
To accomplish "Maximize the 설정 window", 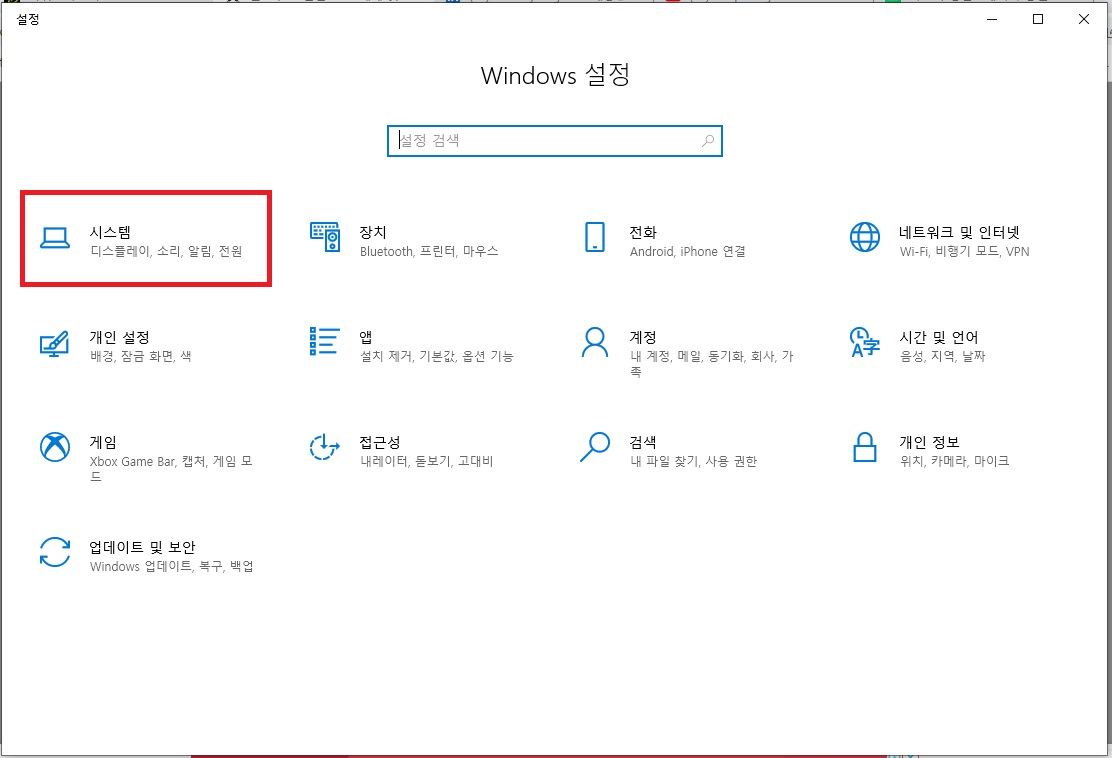I will [1038, 19].
